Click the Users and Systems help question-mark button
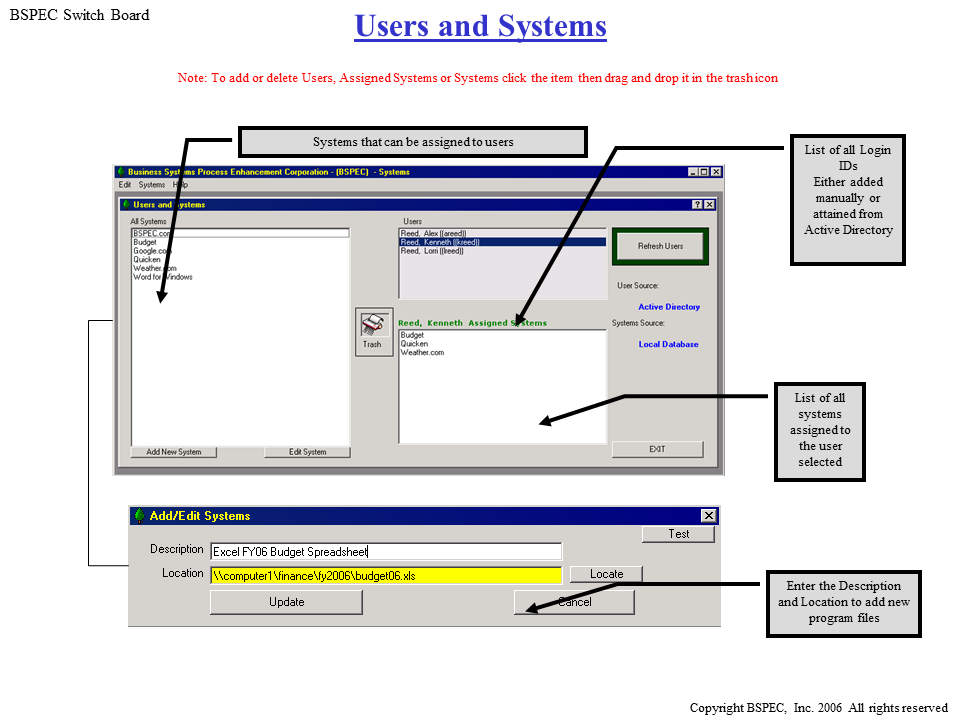 (697, 204)
